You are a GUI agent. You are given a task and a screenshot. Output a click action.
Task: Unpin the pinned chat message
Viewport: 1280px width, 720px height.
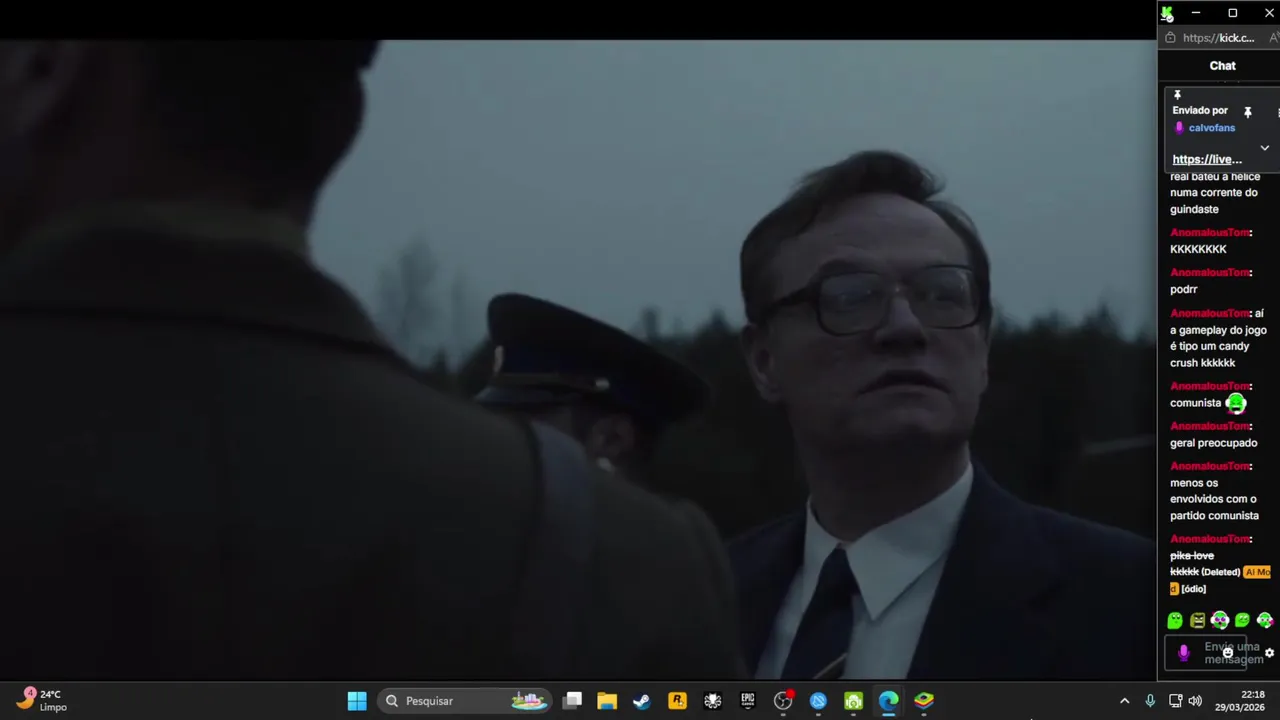[x=1247, y=112]
